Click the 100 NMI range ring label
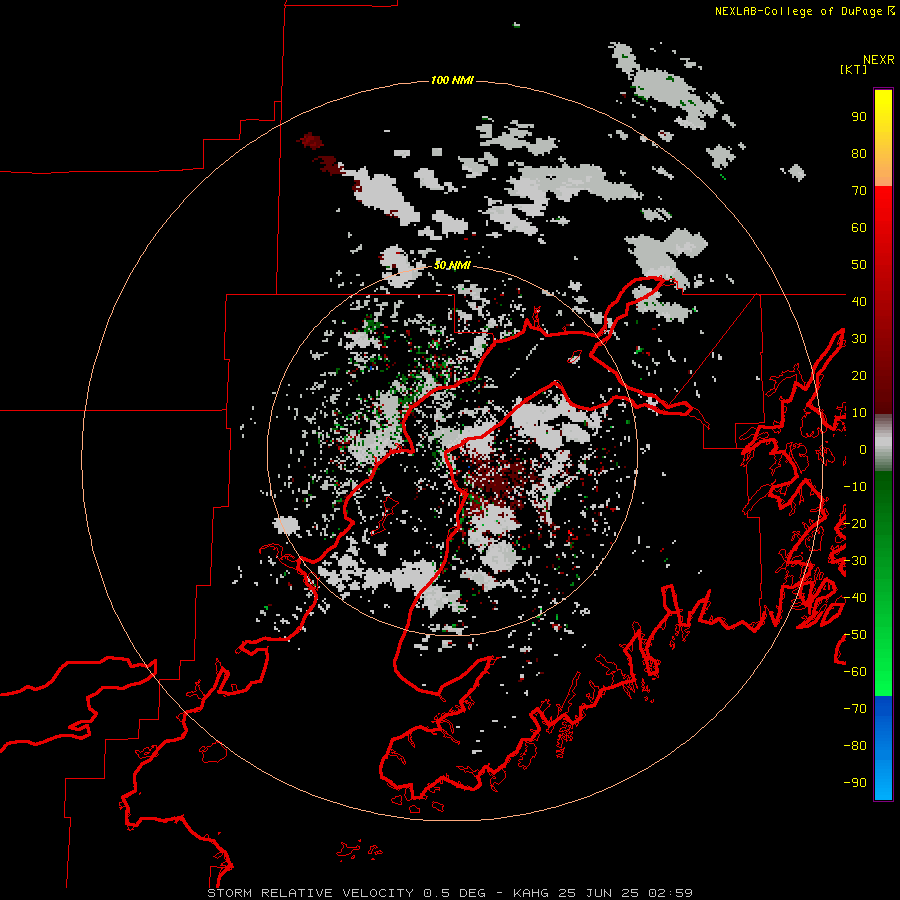The width and height of the screenshot is (900, 900). tap(452, 80)
